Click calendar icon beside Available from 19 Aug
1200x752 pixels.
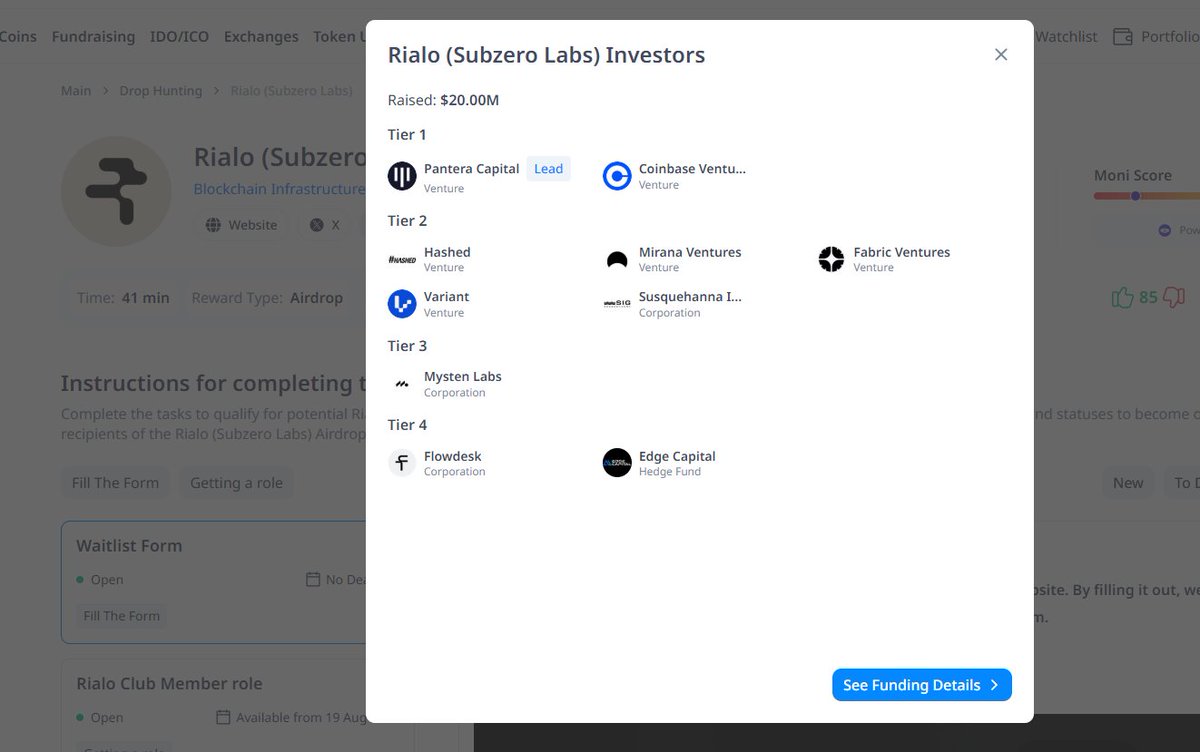point(223,718)
